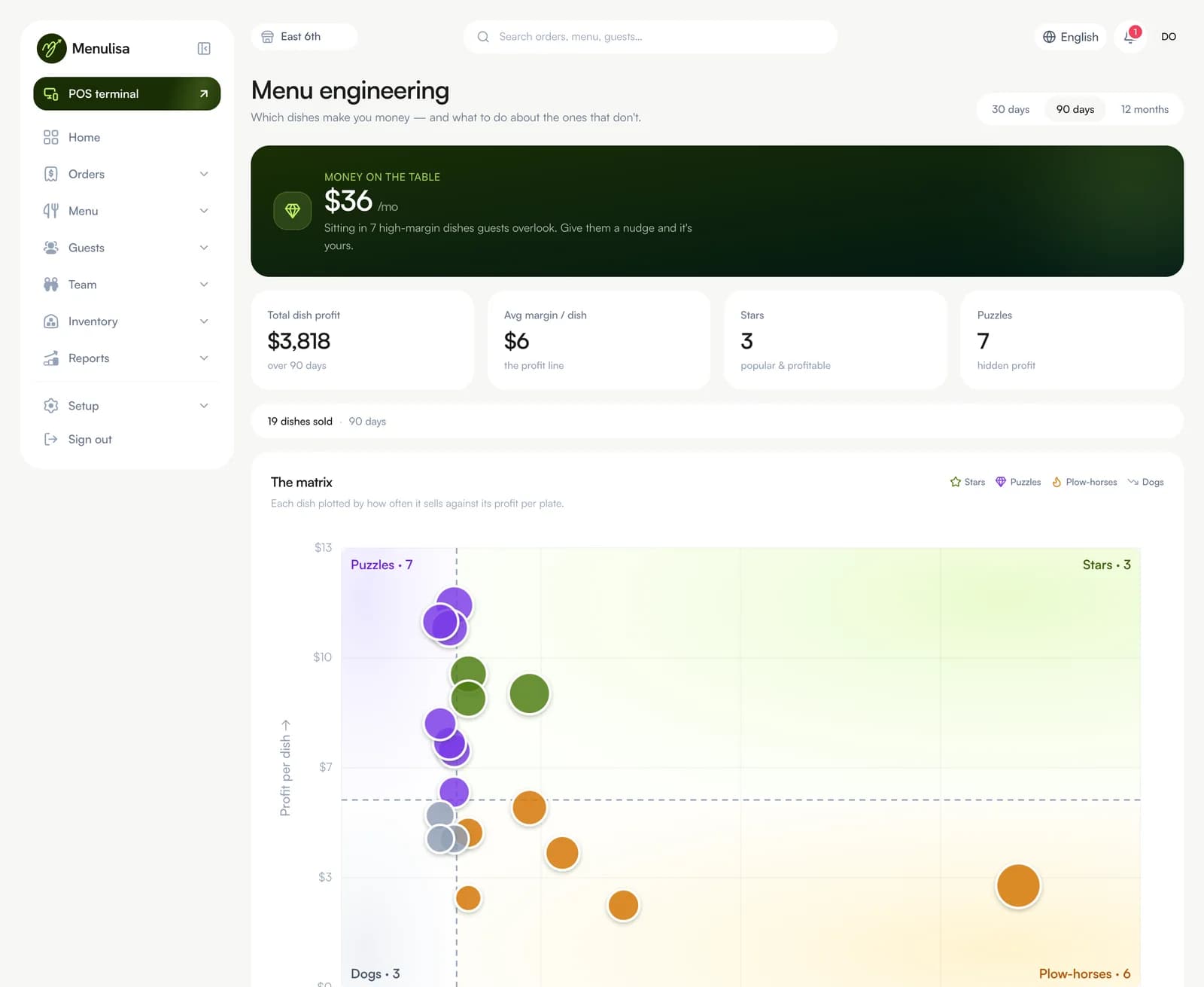The width and height of the screenshot is (1204, 987).
Task: Expand the Team submenu chevron
Action: [x=204, y=285]
